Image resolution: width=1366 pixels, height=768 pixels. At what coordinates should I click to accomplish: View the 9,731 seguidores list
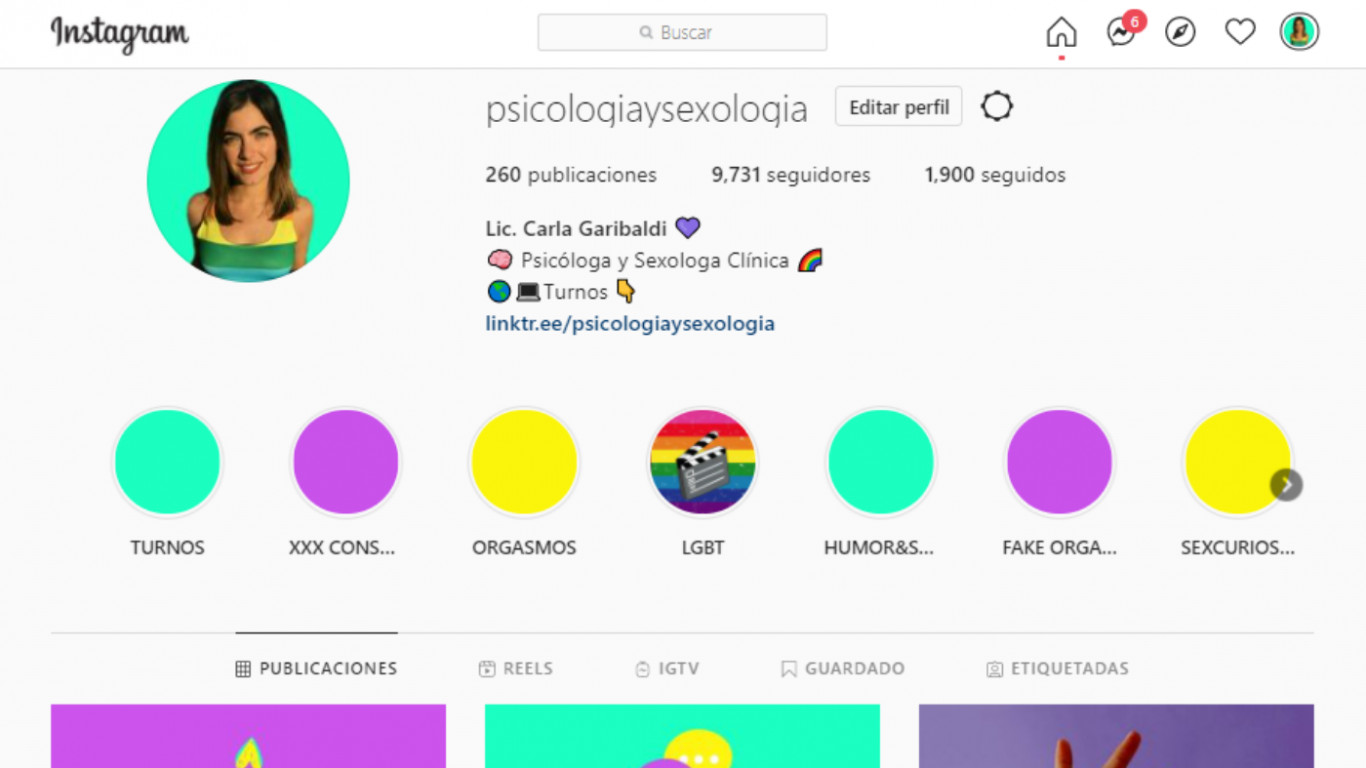791,175
